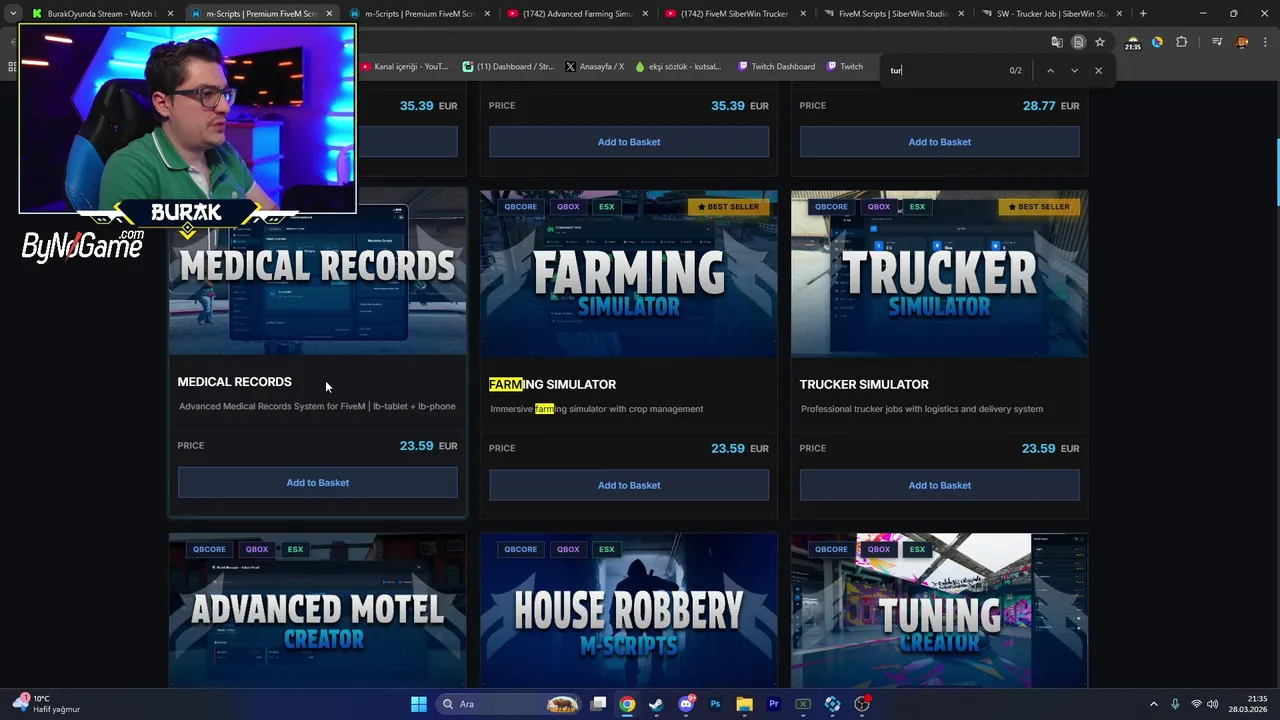Open the 21:35 clock extension icon

1132,43
